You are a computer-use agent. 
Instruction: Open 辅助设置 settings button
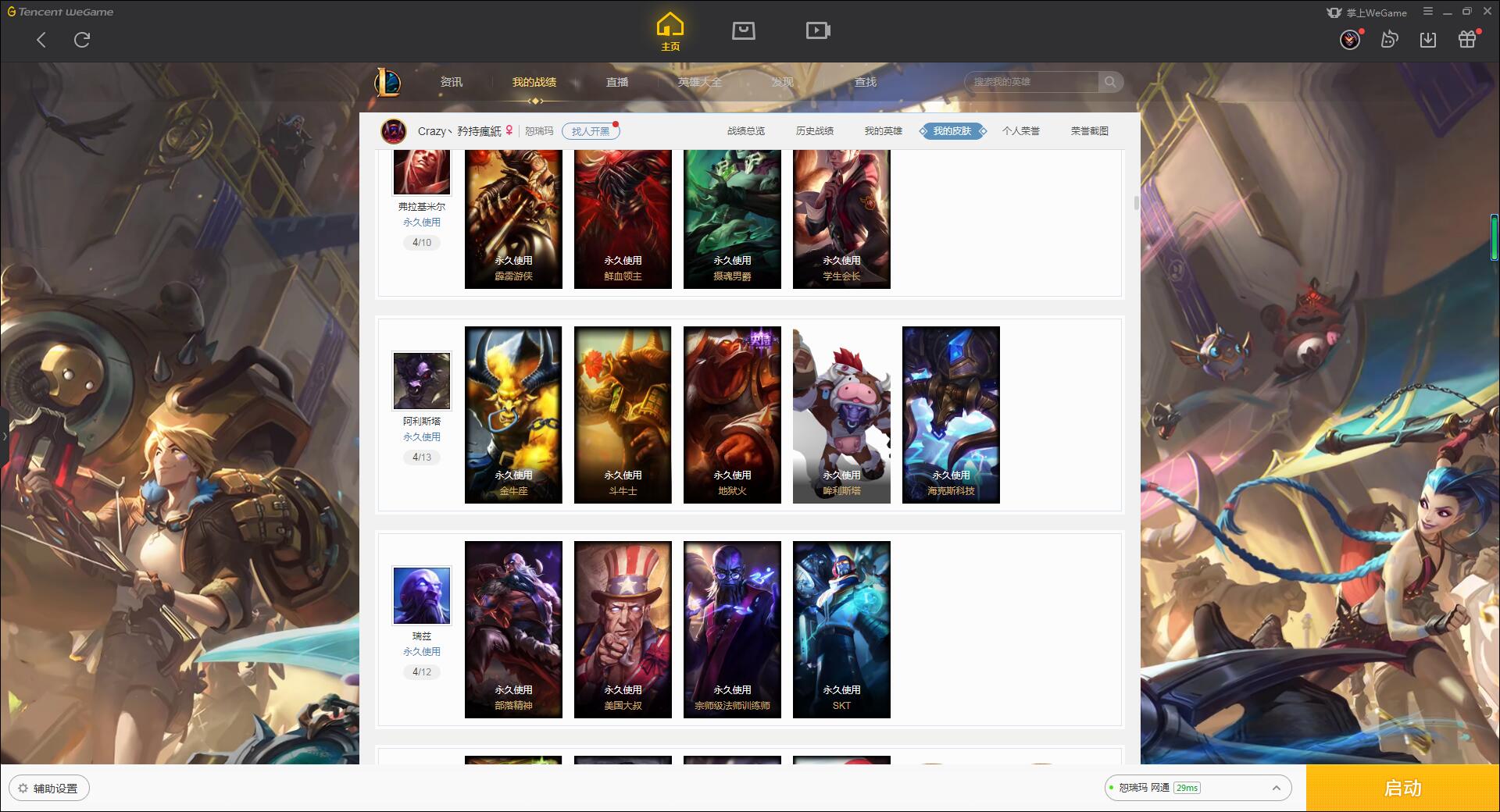pos(48,789)
